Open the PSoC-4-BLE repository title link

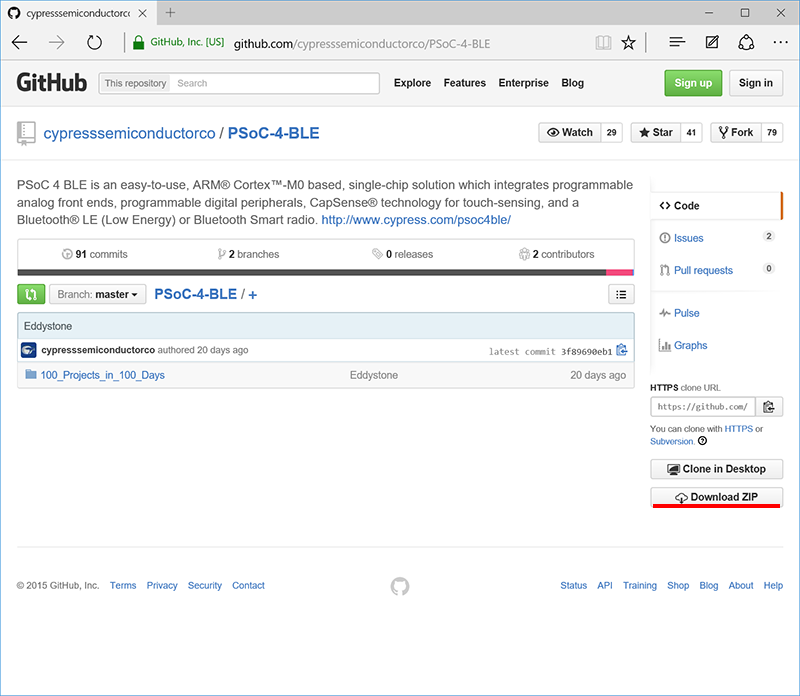[x=273, y=133]
